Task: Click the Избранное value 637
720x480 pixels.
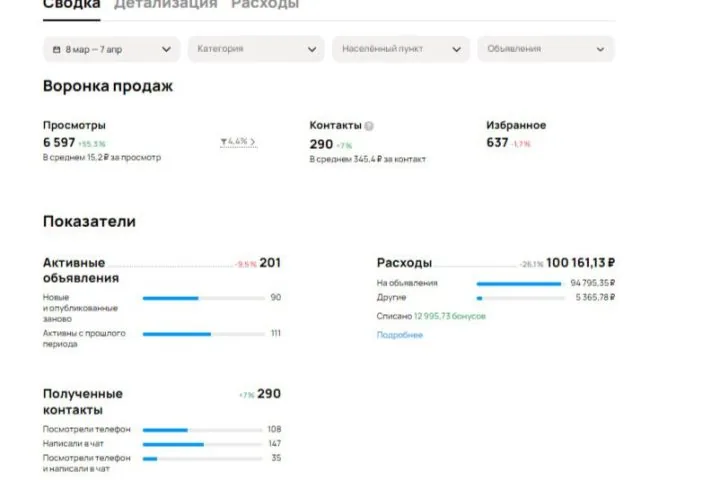Action: [497, 142]
